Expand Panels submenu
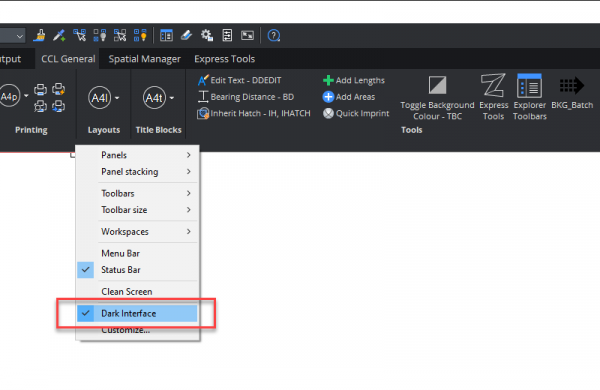 coord(138,155)
